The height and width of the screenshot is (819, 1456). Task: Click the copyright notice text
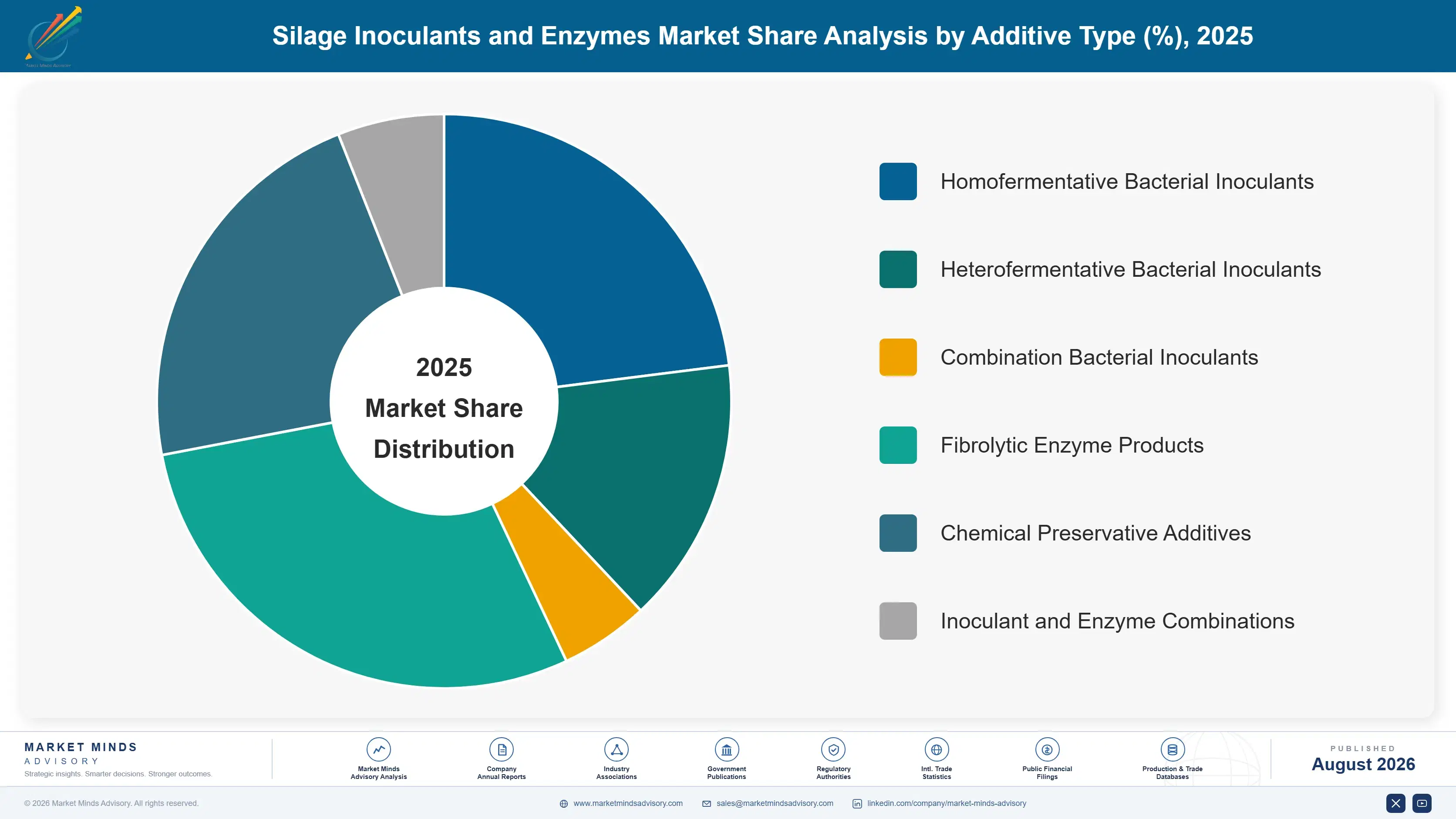pyautogui.click(x=111, y=803)
